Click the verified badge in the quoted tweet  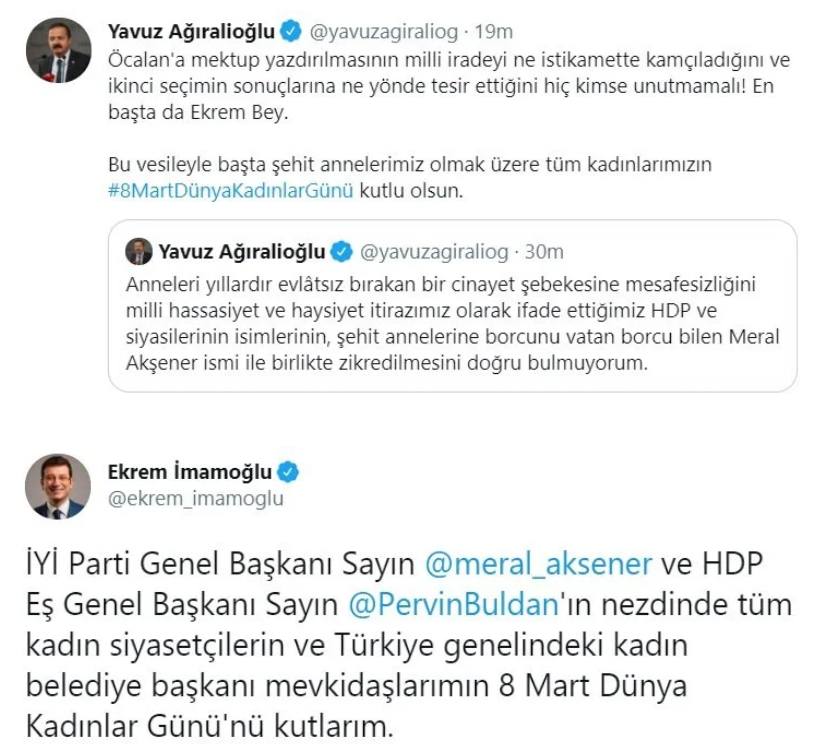coord(342,252)
